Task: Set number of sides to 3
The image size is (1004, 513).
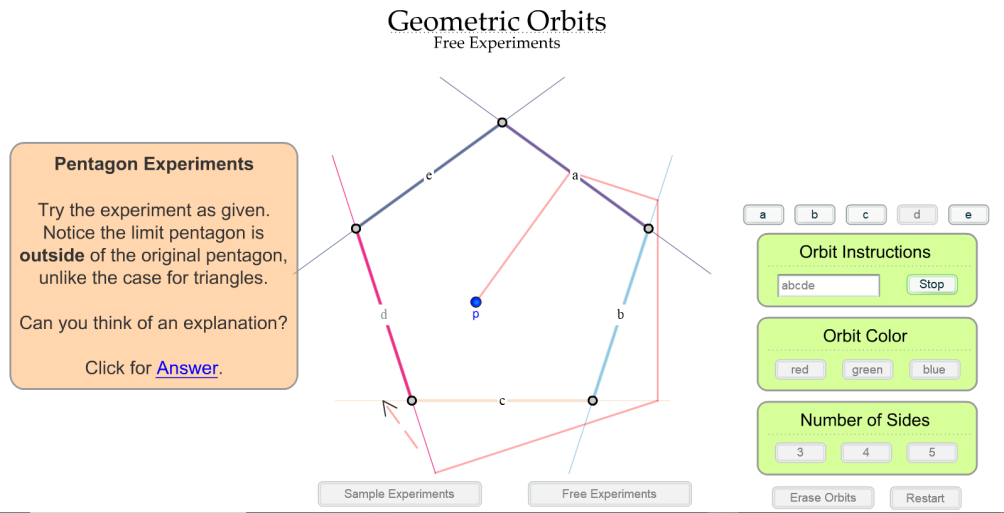Action: click(800, 452)
